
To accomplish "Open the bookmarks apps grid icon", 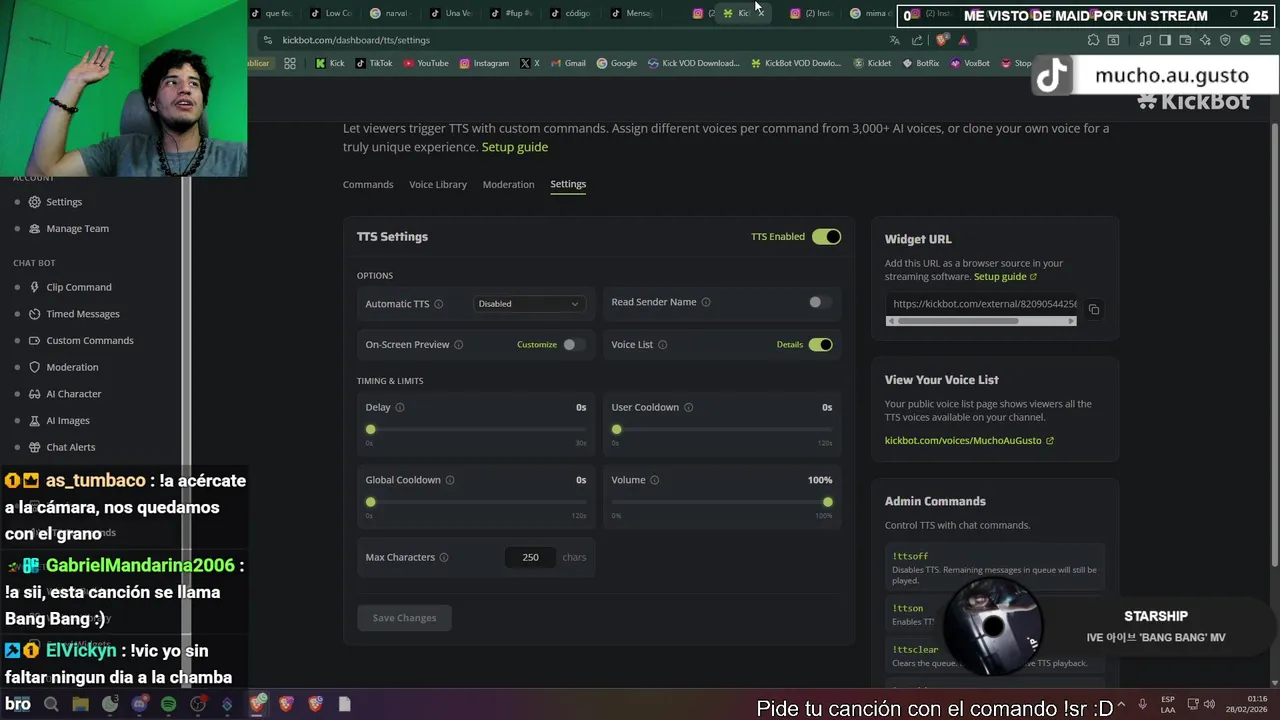I will tap(290, 63).
